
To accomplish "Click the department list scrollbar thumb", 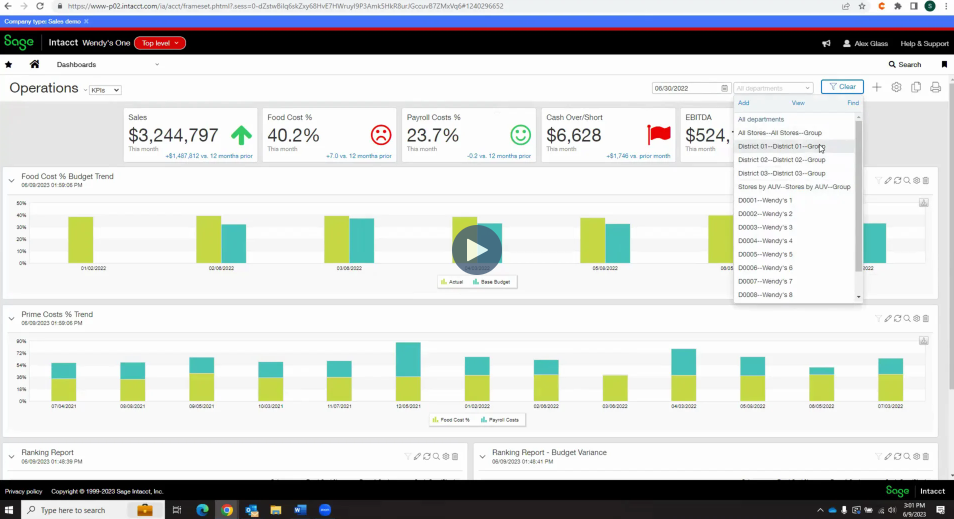I will coord(858,196).
